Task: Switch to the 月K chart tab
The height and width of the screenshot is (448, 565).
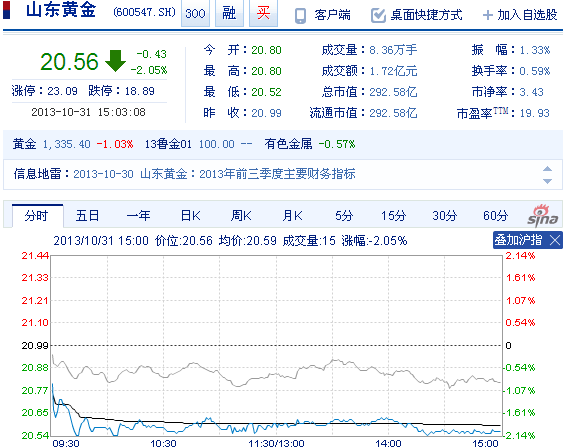Action: point(292,216)
